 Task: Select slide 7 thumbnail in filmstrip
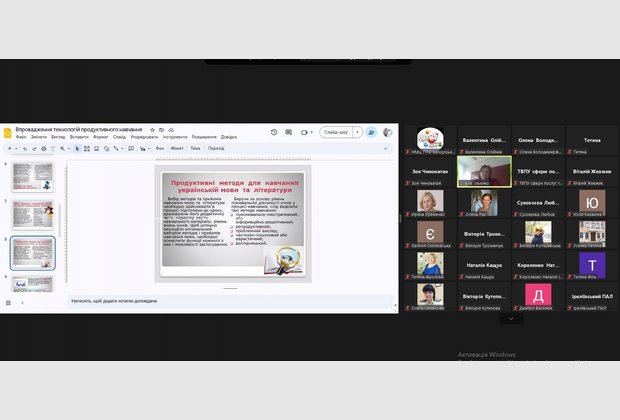click(33, 214)
